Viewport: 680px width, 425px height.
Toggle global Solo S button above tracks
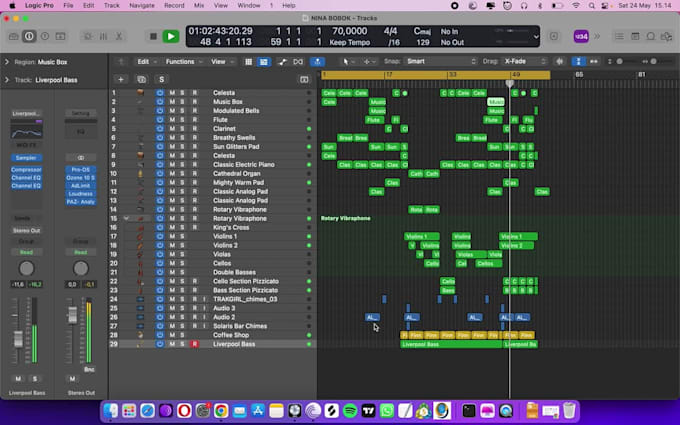(x=161, y=79)
